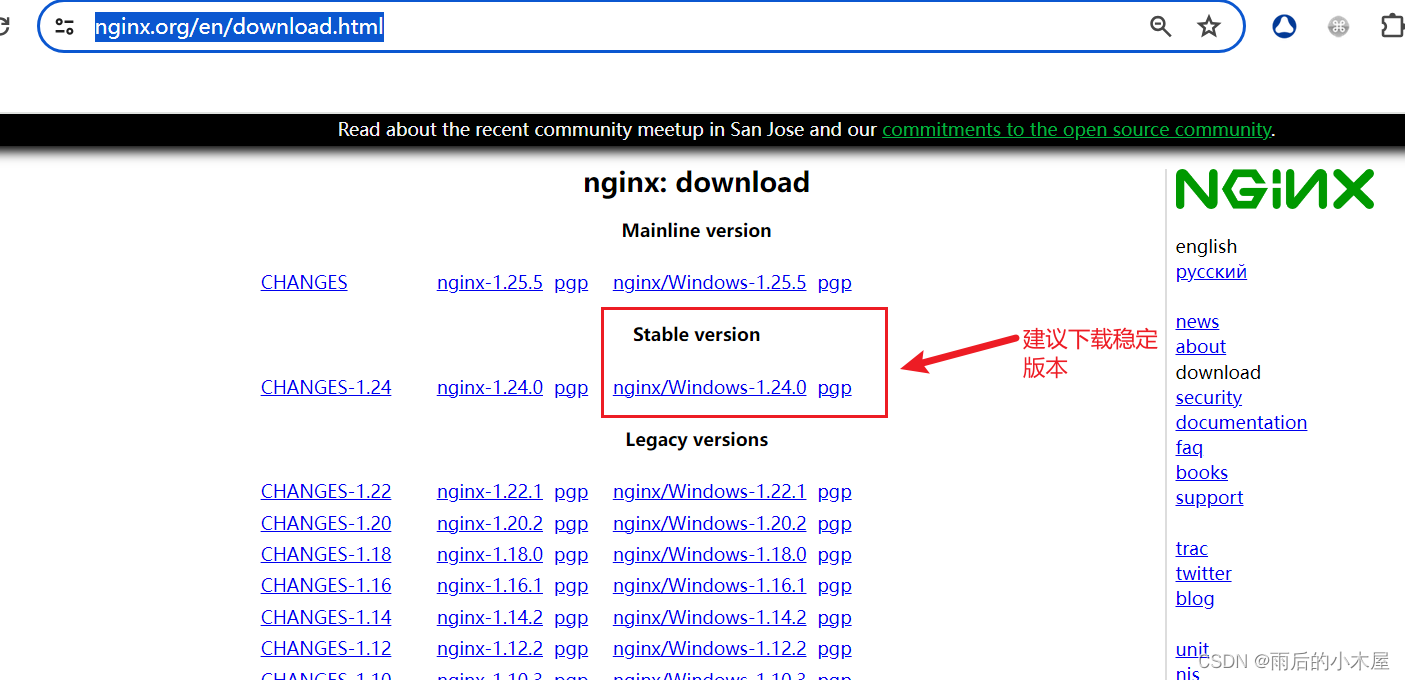Open the books page in sidebar

tap(1202, 473)
